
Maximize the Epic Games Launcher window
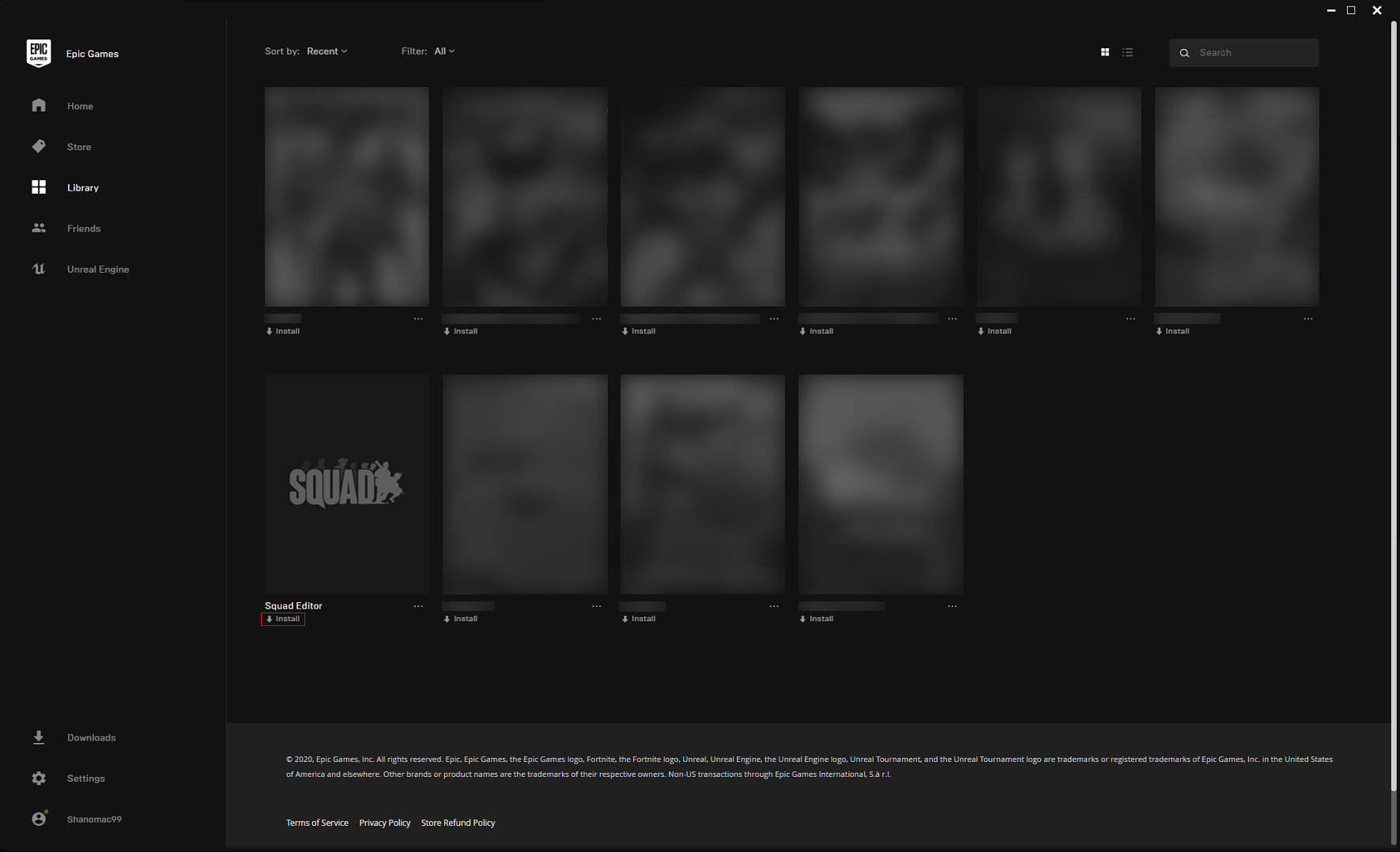1352,10
